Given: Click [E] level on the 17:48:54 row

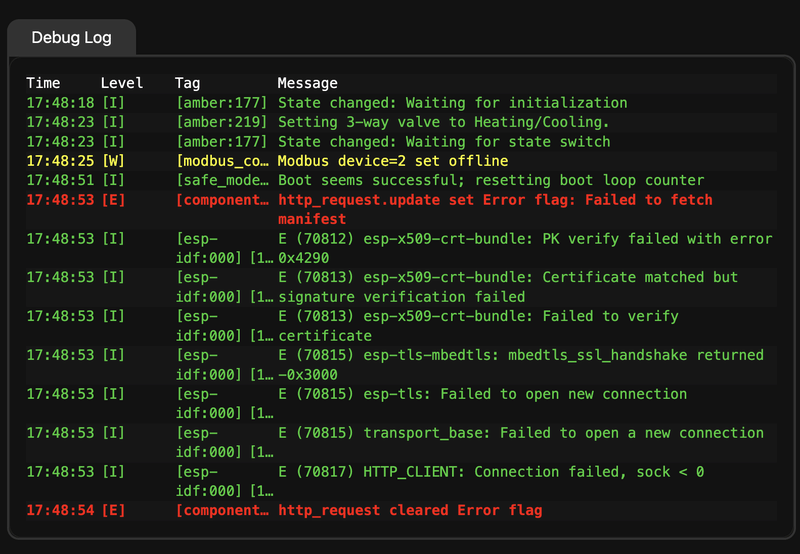Looking at the screenshot, I should coord(113,510).
